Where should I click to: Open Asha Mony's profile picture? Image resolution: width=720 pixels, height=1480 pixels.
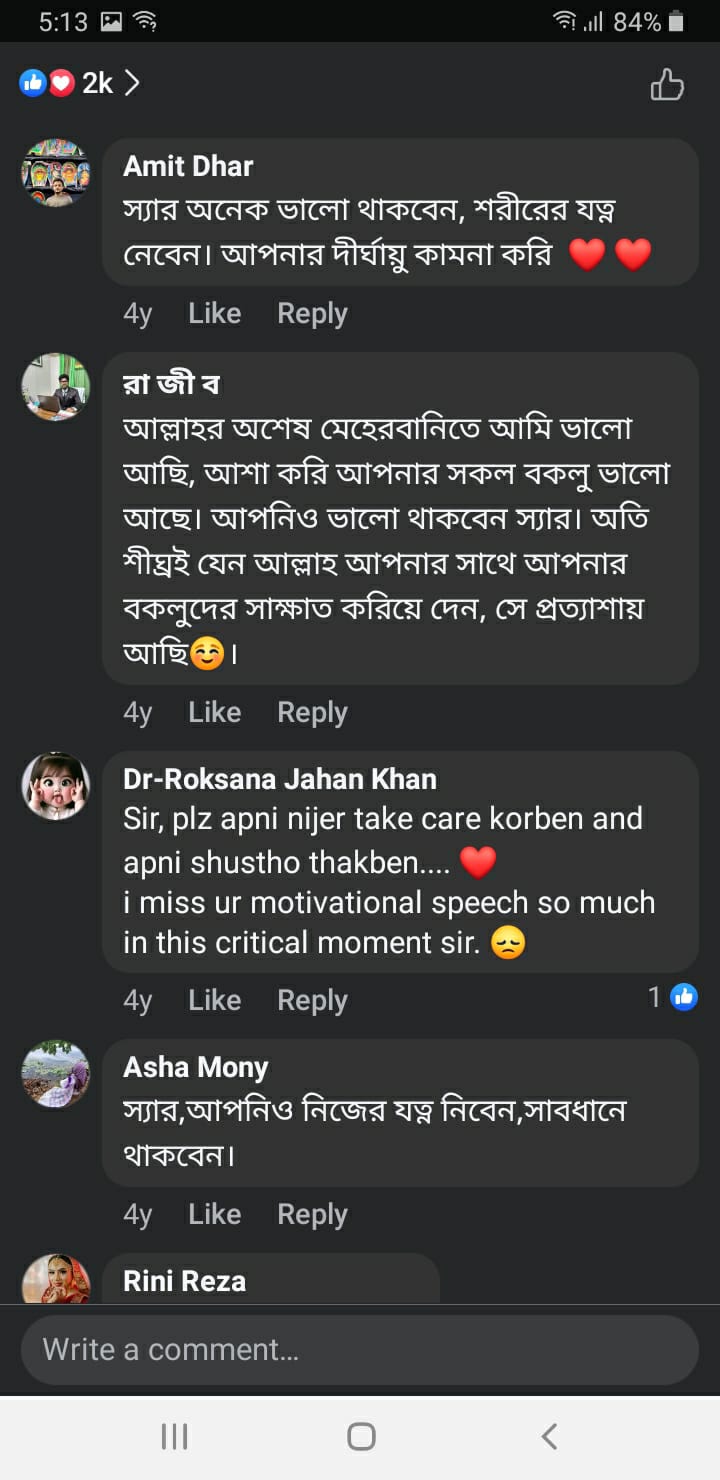point(56,1074)
